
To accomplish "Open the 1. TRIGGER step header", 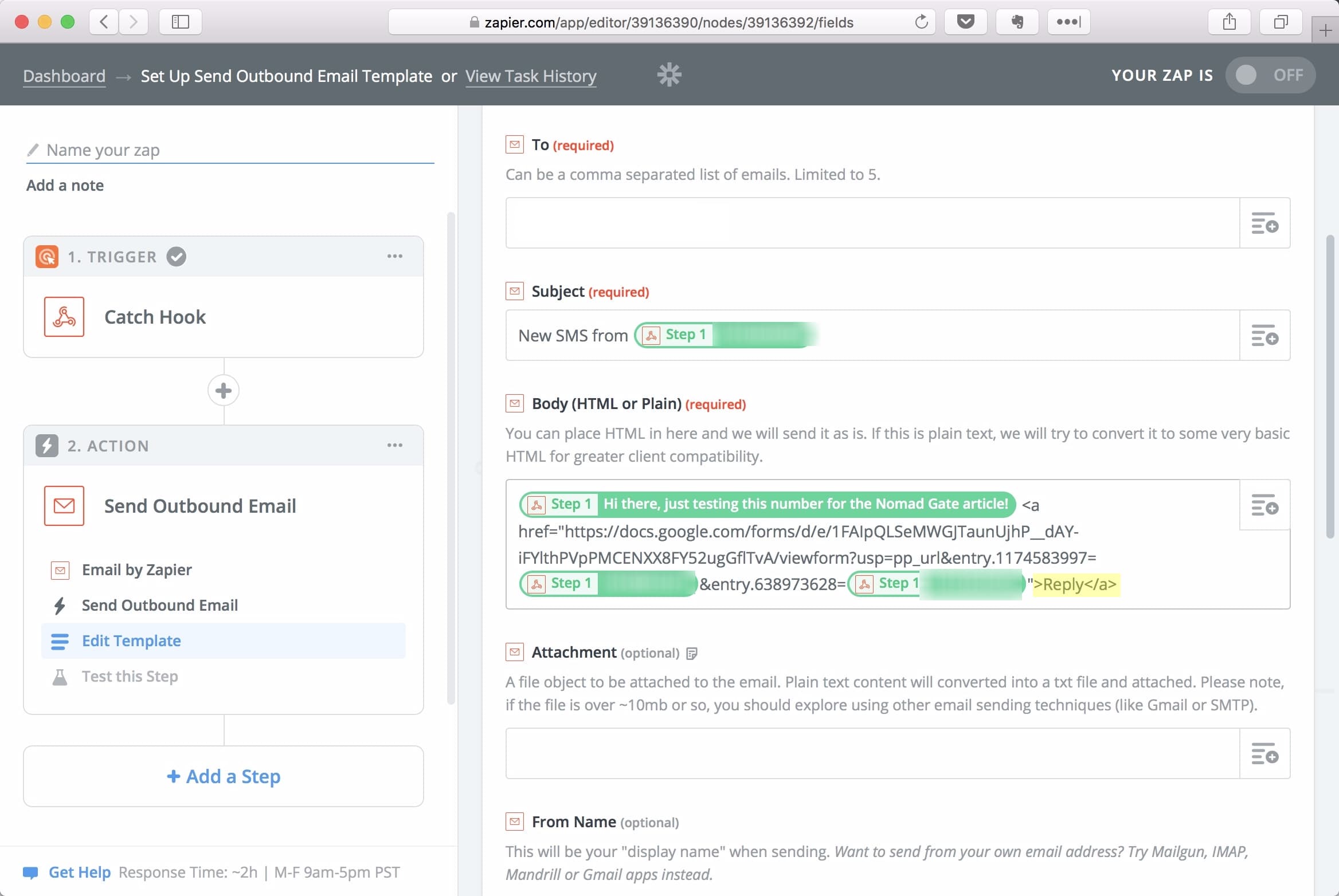I will coord(224,257).
